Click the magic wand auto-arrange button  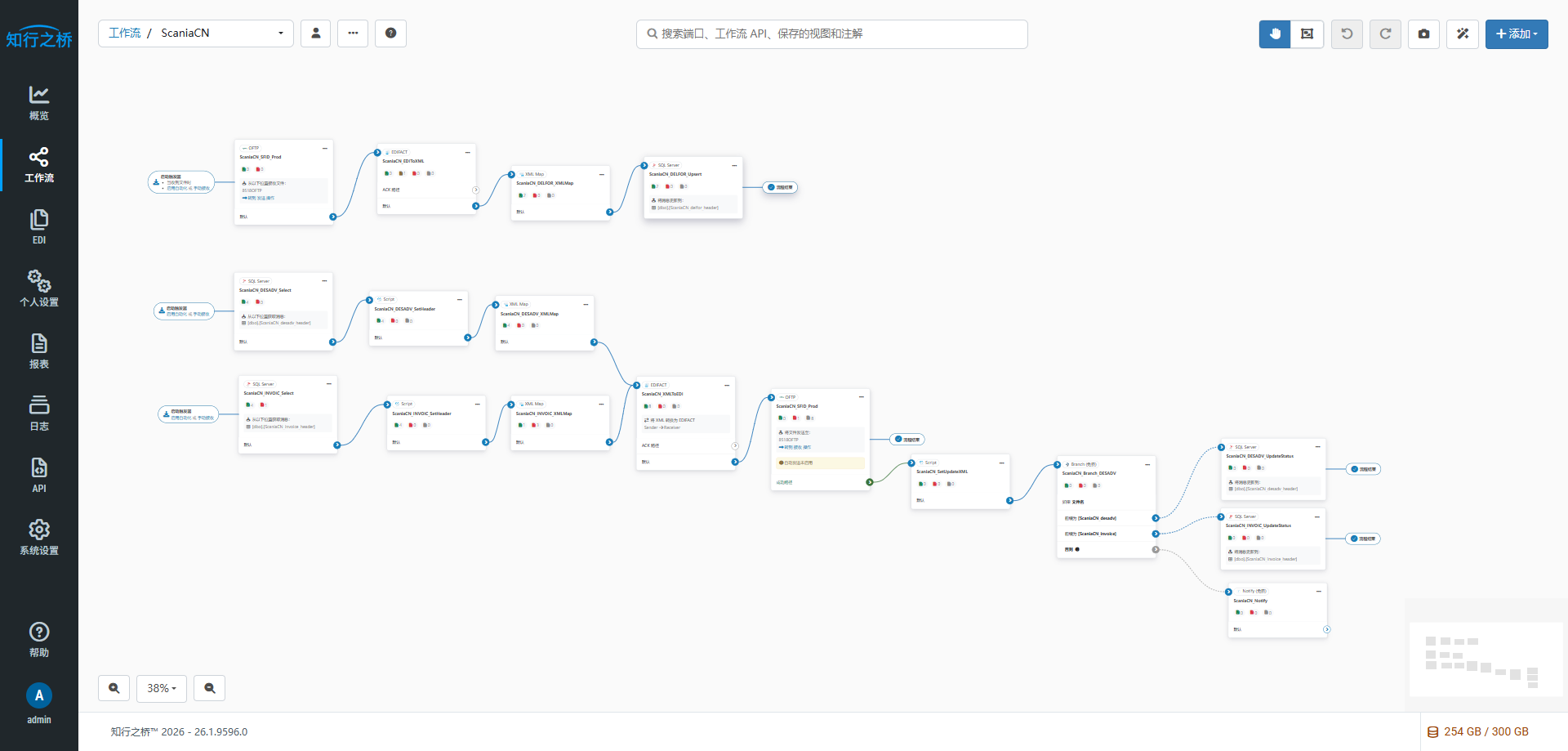point(1463,34)
